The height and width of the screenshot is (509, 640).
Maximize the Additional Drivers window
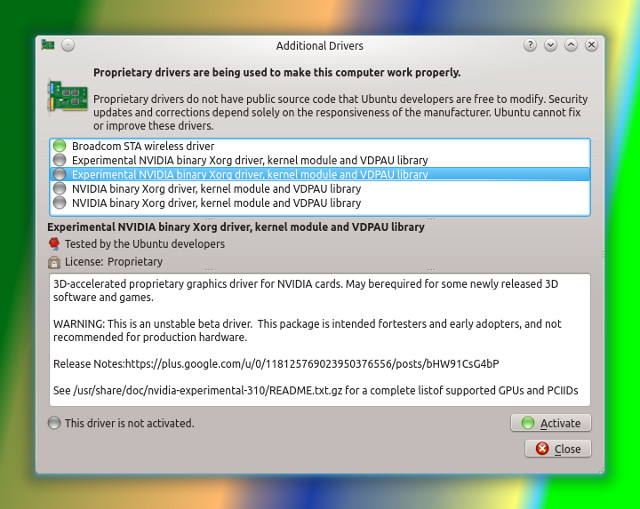571,45
